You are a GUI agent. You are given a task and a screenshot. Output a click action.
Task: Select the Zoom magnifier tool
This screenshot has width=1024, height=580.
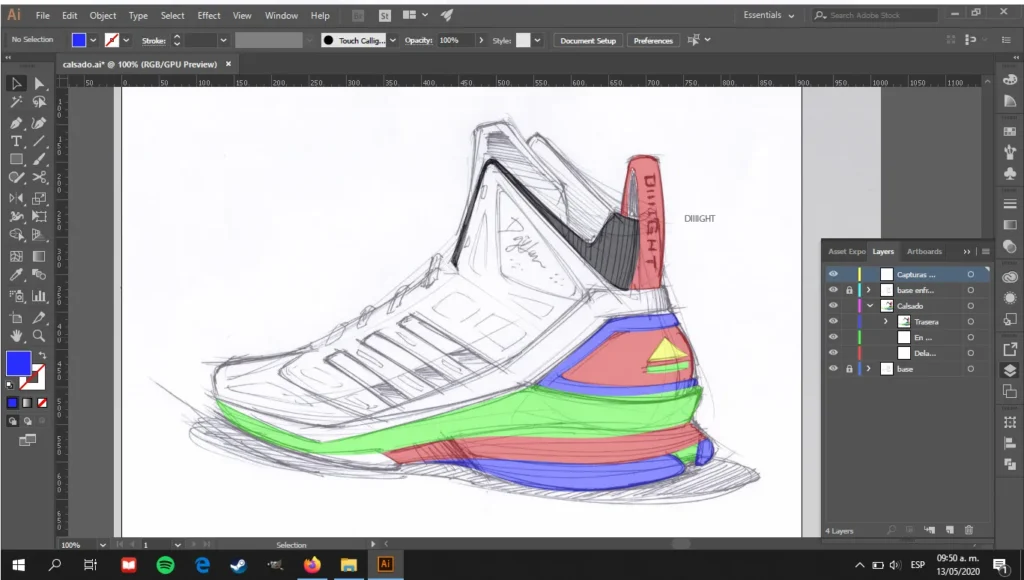(x=39, y=336)
